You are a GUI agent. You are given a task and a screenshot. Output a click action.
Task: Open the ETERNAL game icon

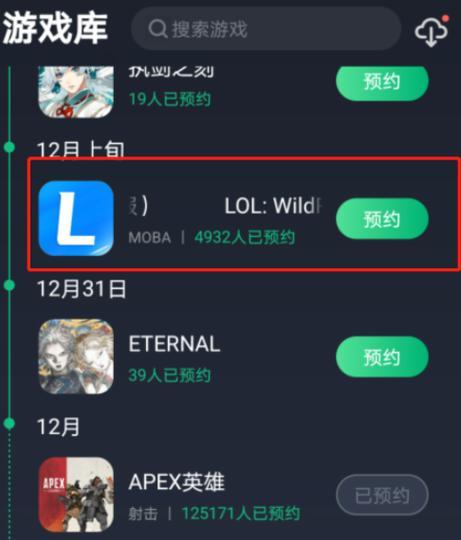coord(76,356)
